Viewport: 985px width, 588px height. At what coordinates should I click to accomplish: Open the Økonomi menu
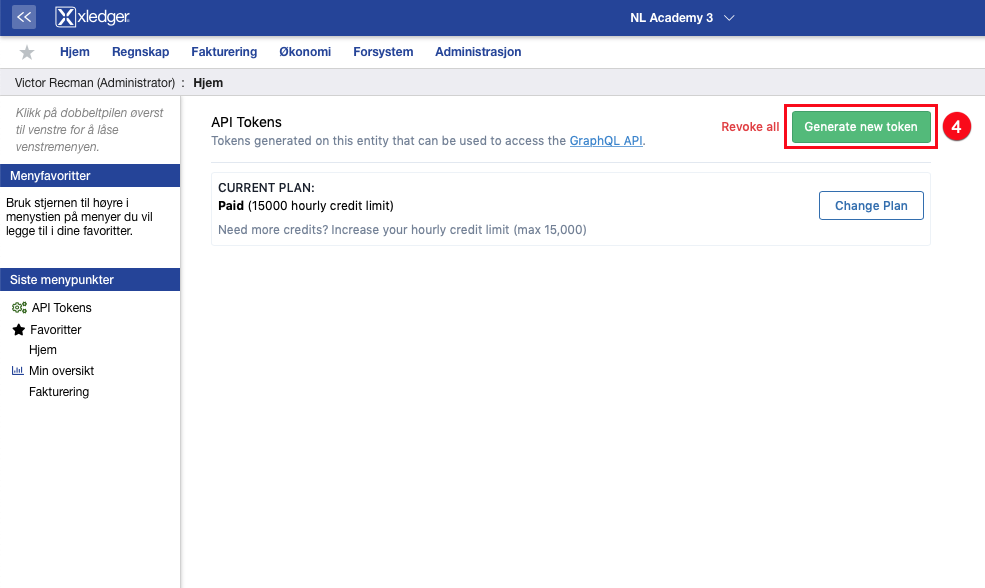[x=305, y=52]
